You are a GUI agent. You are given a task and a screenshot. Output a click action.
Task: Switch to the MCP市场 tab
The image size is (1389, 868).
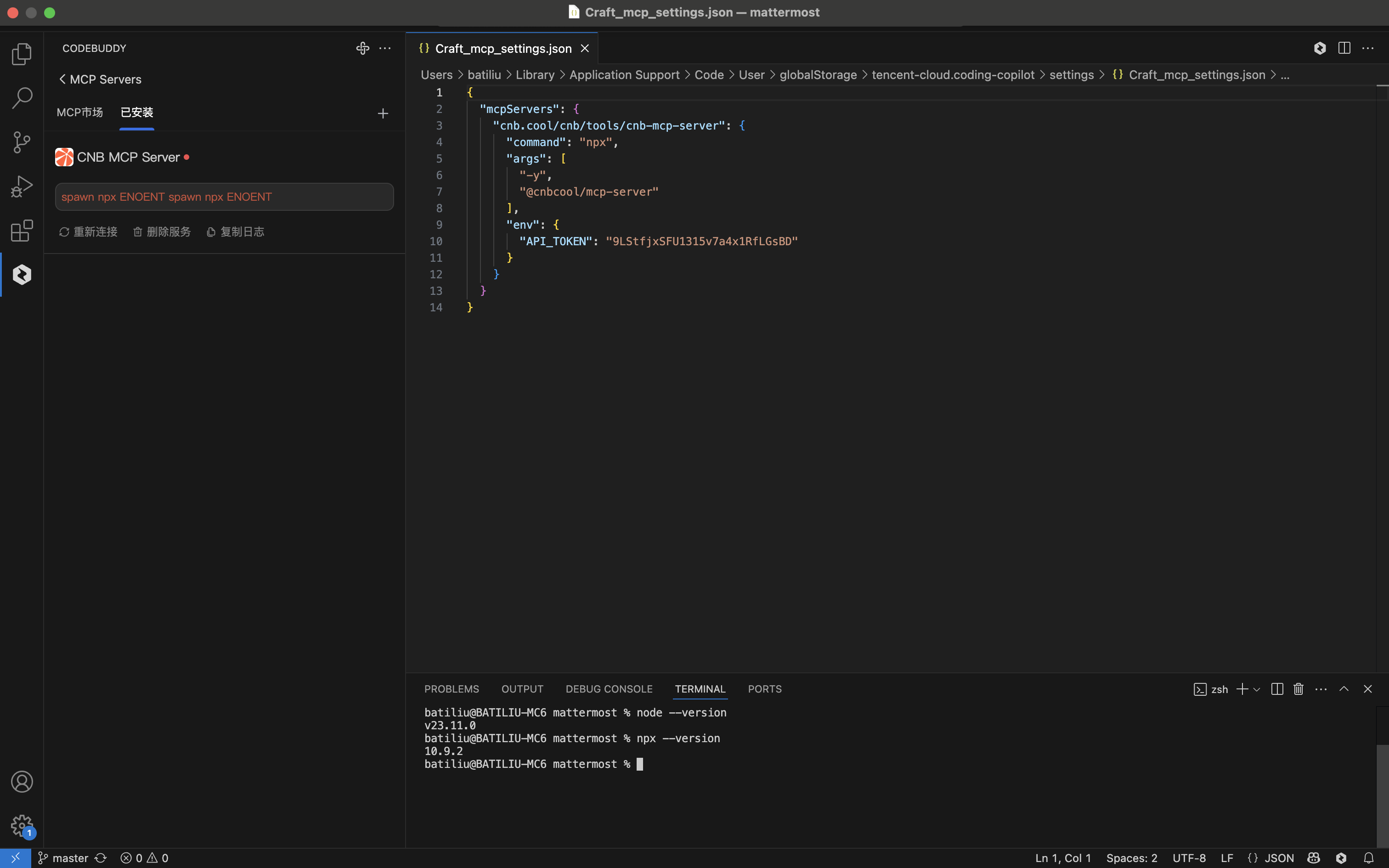pyautogui.click(x=80, y=113)
